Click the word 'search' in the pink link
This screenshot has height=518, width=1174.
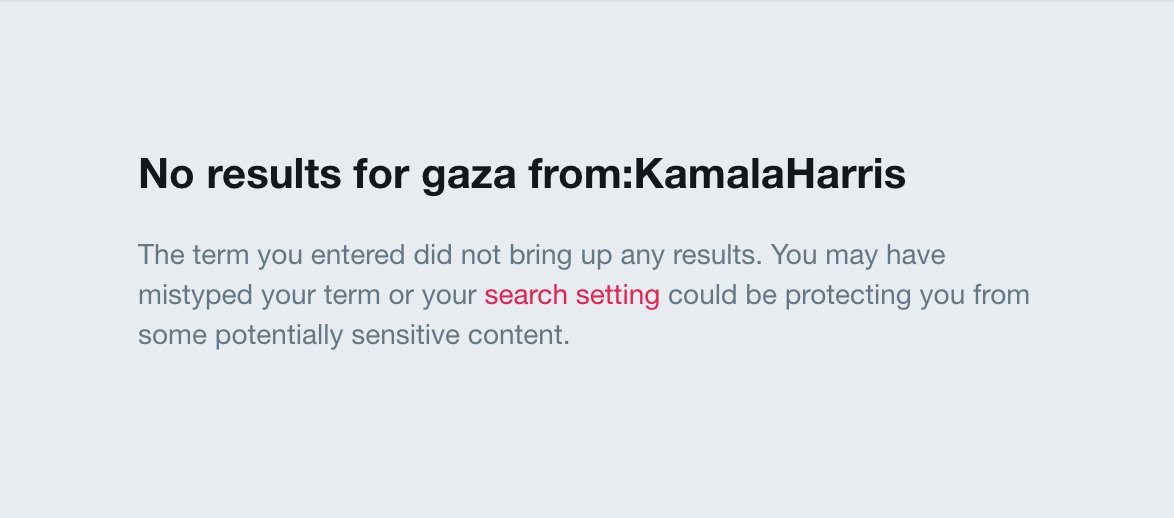526,295
